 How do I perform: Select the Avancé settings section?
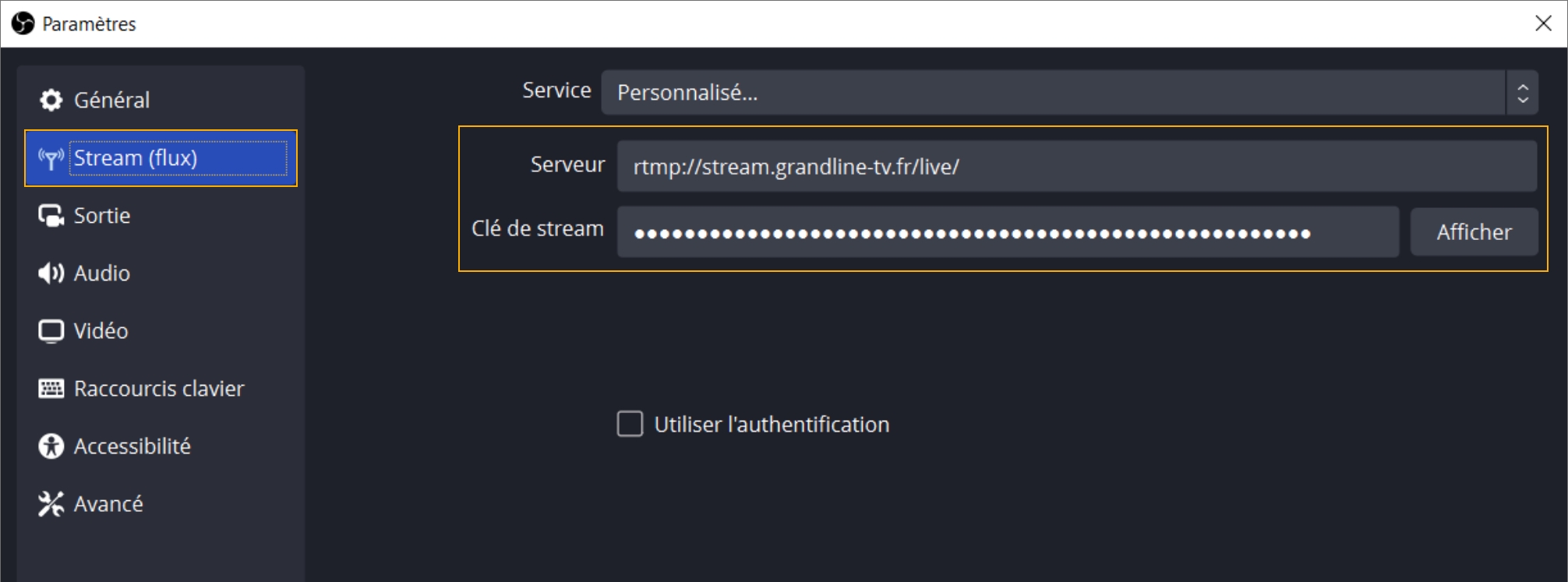(108, 504)
